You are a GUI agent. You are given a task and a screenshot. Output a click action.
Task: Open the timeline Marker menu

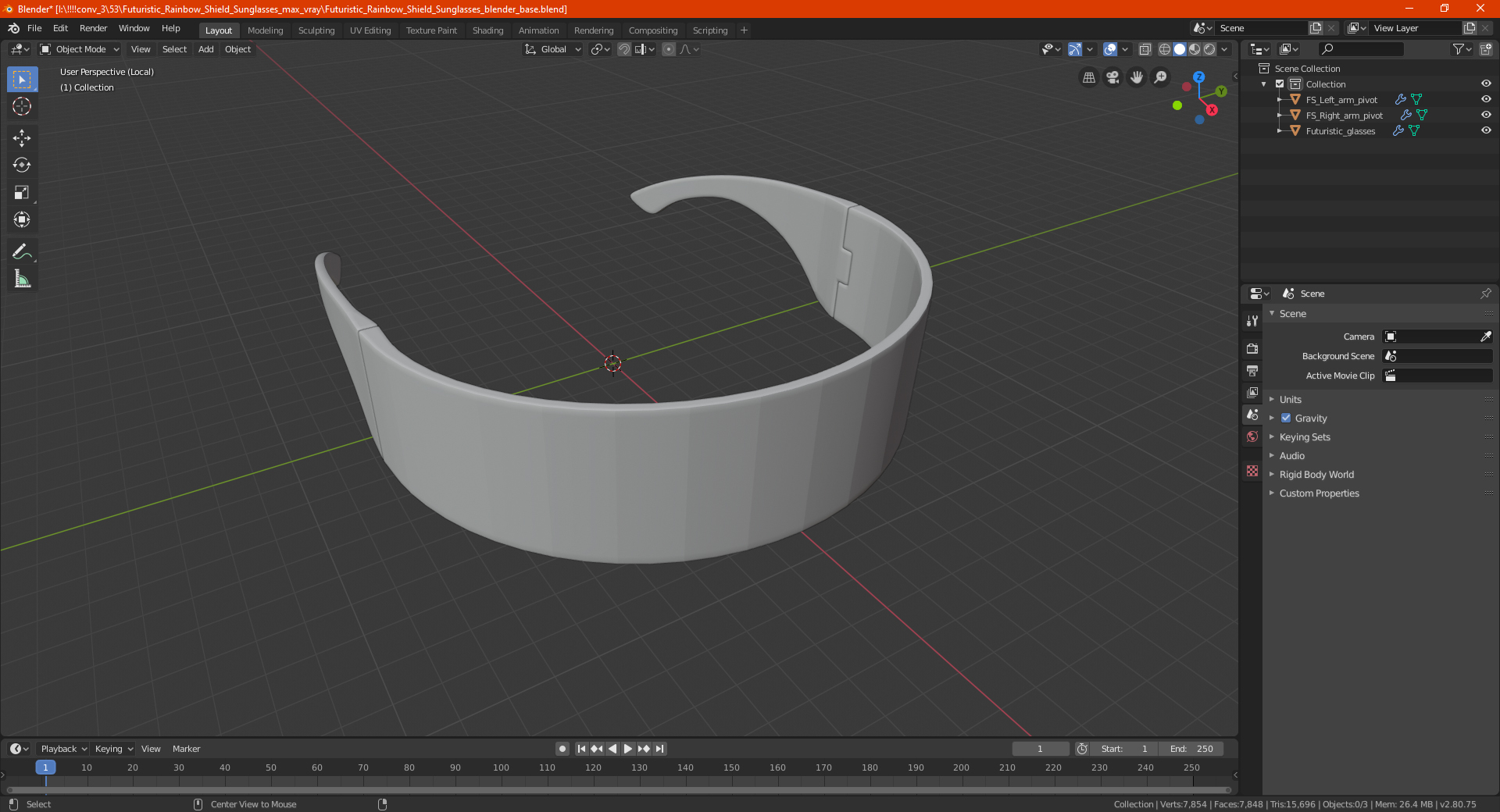pos(186,749)
